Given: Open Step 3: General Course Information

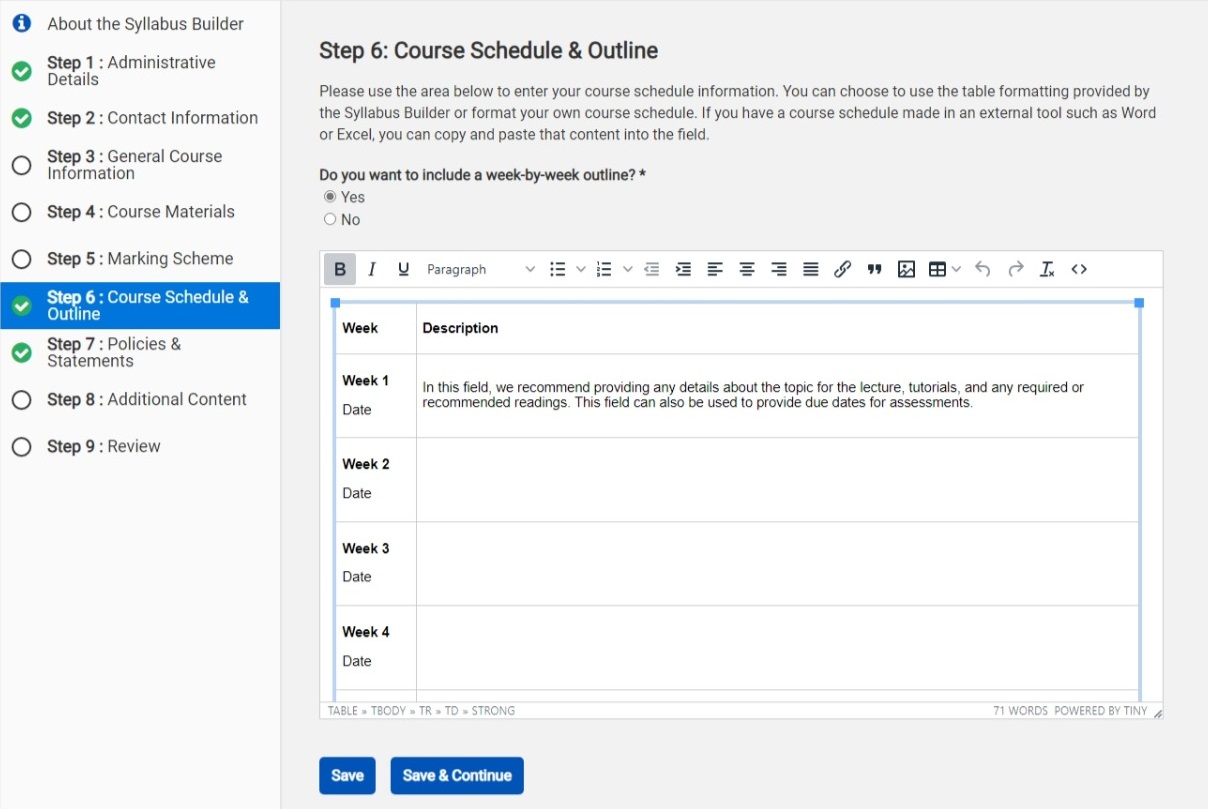Looking at the screenshot, I should [x=134, y=165].
